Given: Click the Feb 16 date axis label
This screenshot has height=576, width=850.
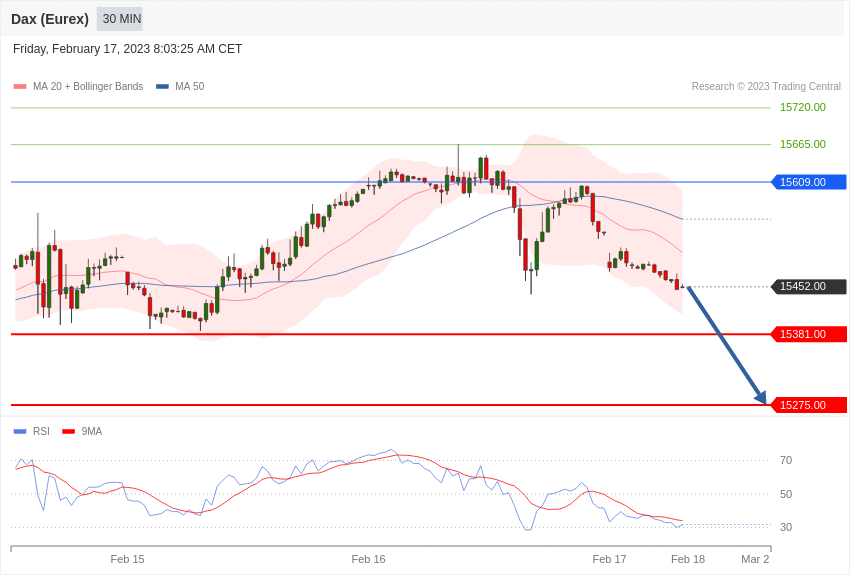Looking at the screenshot, I should tap(369, 559).
